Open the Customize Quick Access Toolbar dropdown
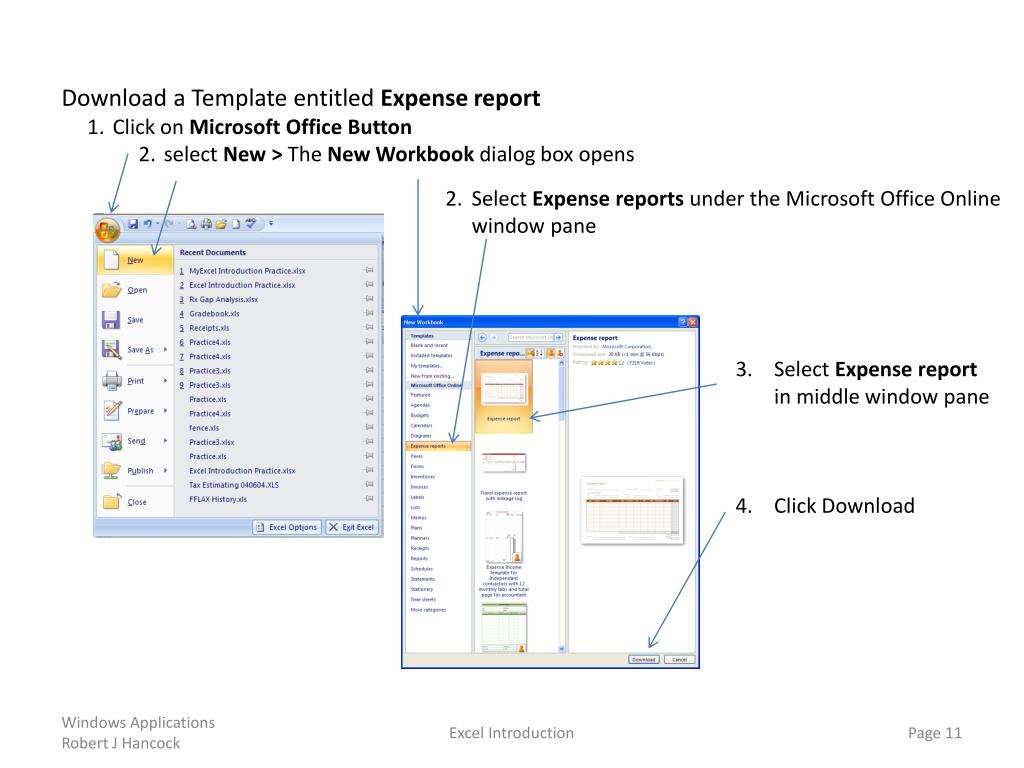Screen dimensions: 1024x768 coord(271,224)
